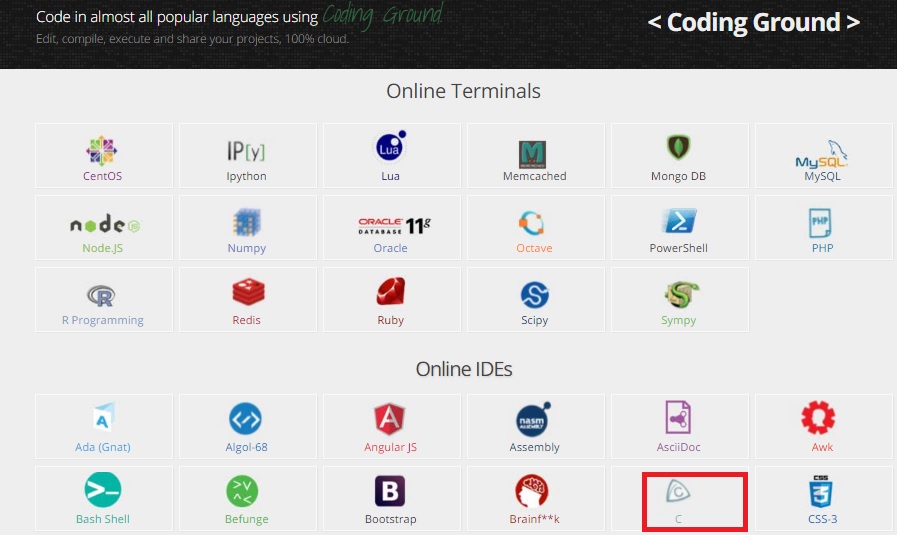This screenshot has height=535, width=897.
Task: Open the Brainf**k brain icon
Action: [531, 490]
